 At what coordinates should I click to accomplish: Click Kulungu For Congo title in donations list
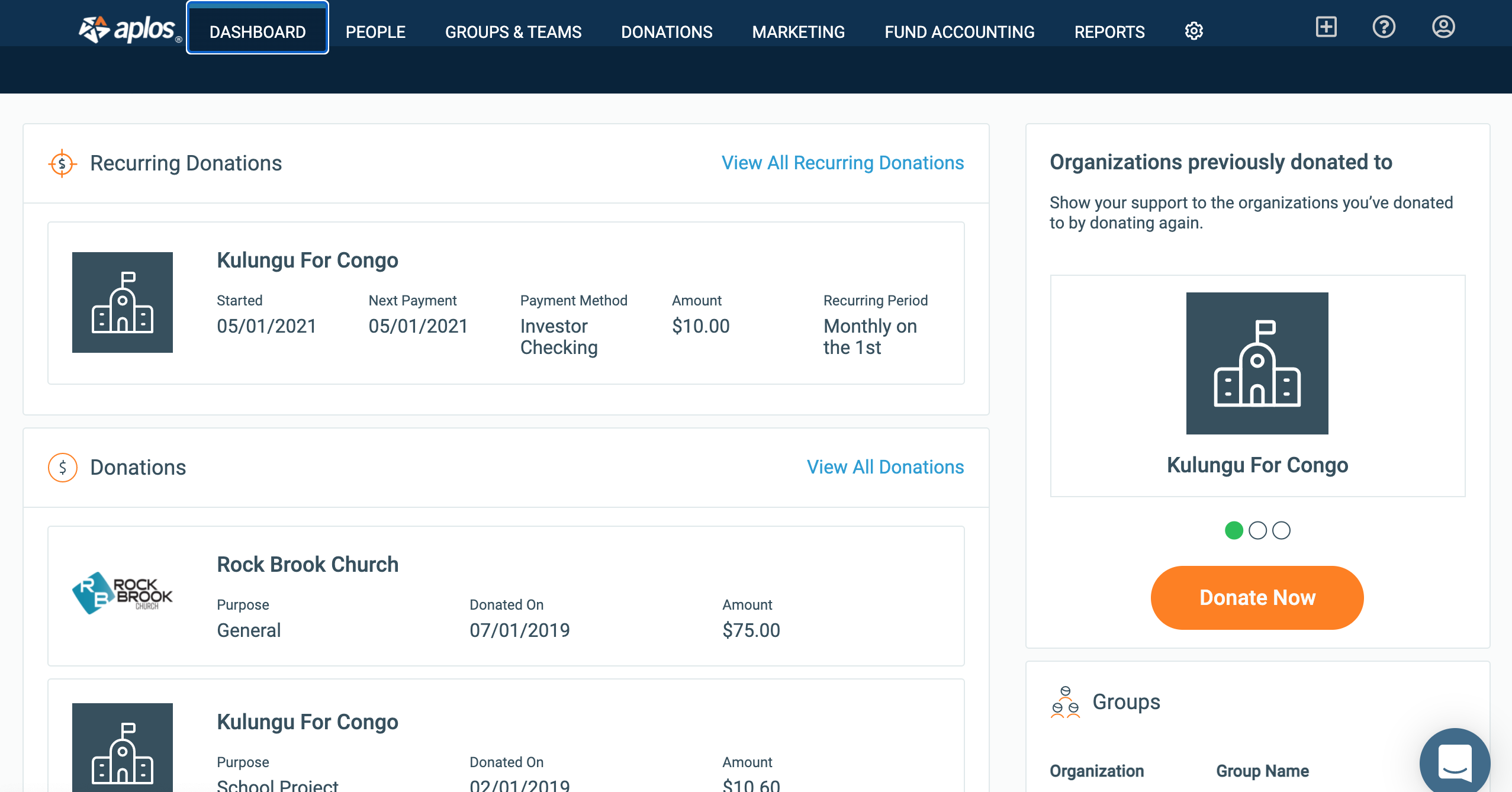tap(307, 722)
